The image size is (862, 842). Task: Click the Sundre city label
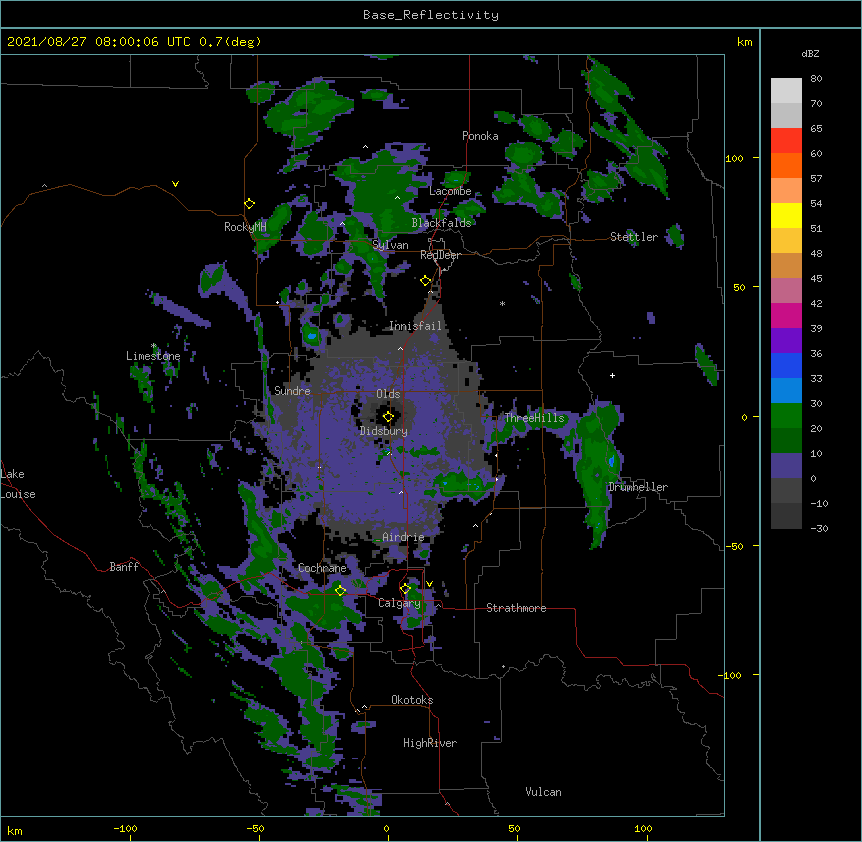[x=292, y=391]
